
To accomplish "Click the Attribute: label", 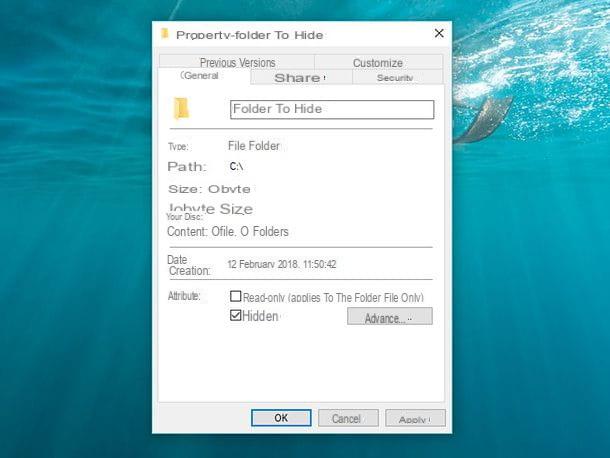I will pos(184,296).
